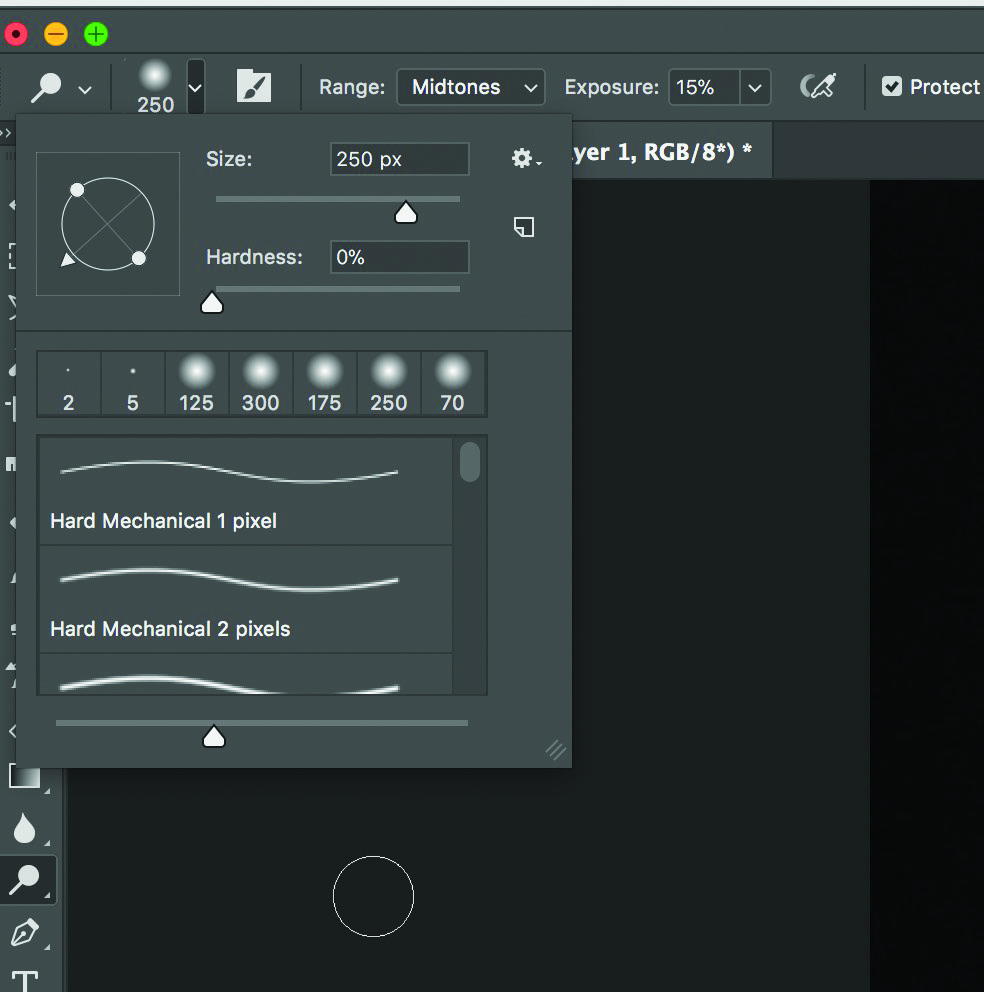Select the Dodge tool in left toolbar
The height and width of the screenshot is (992, 984).
[x=25, y=880]
